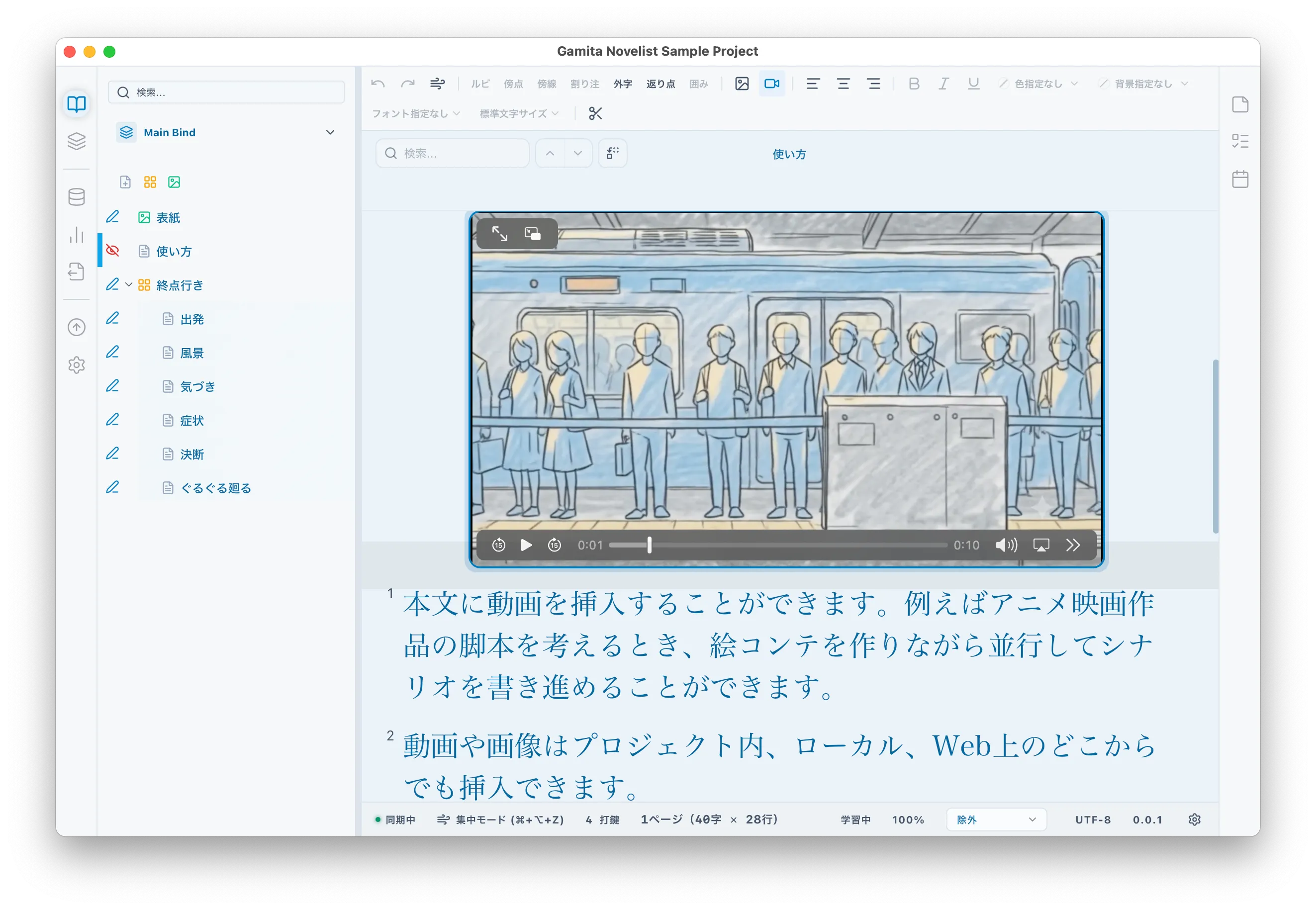1316x910 pixels.
Task: Skip video forward 15 seconds
Action: pyautogui.click(x=554, y=545)
